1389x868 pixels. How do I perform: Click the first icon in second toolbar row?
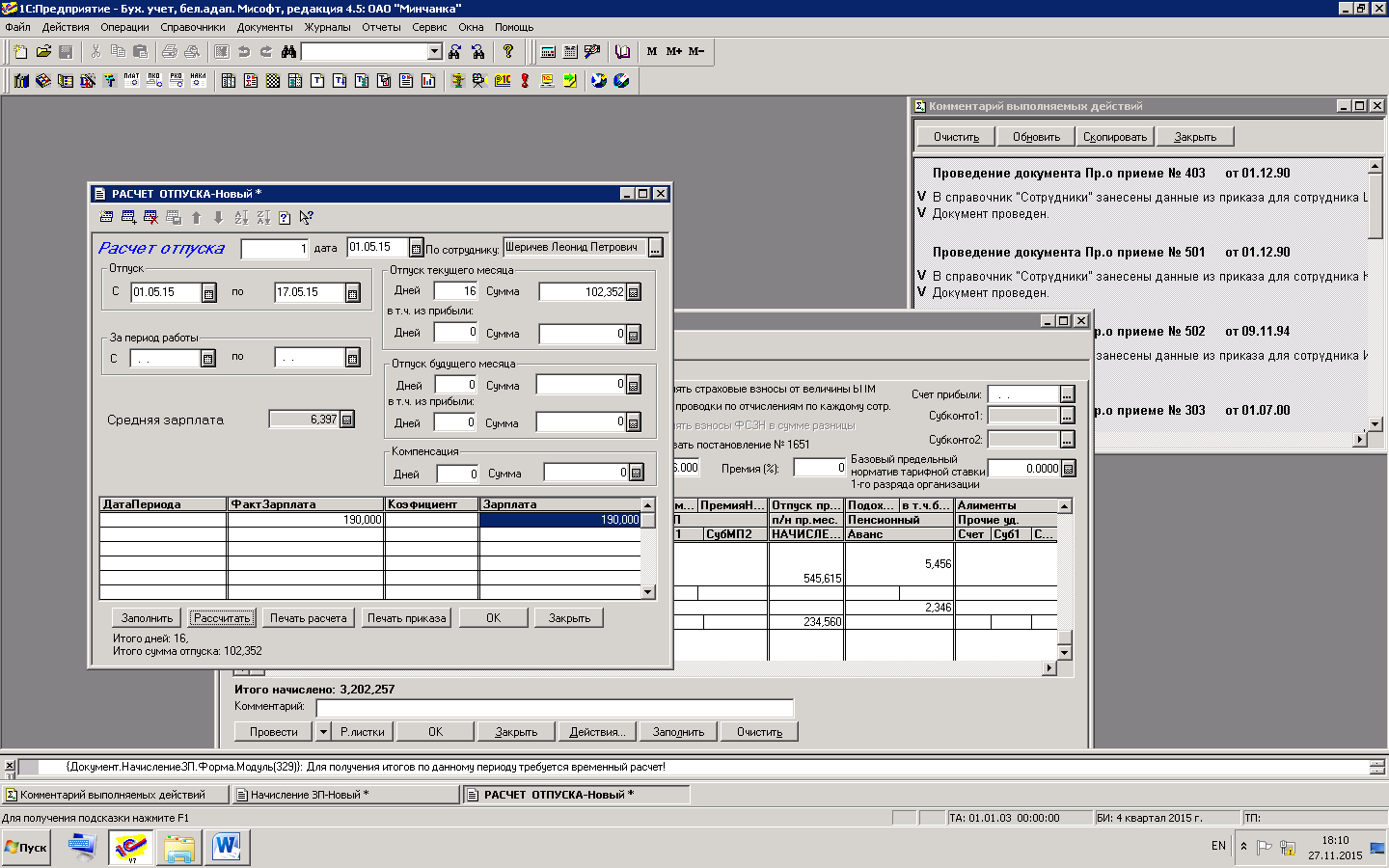pyautogui.click(x=21, y=80)
